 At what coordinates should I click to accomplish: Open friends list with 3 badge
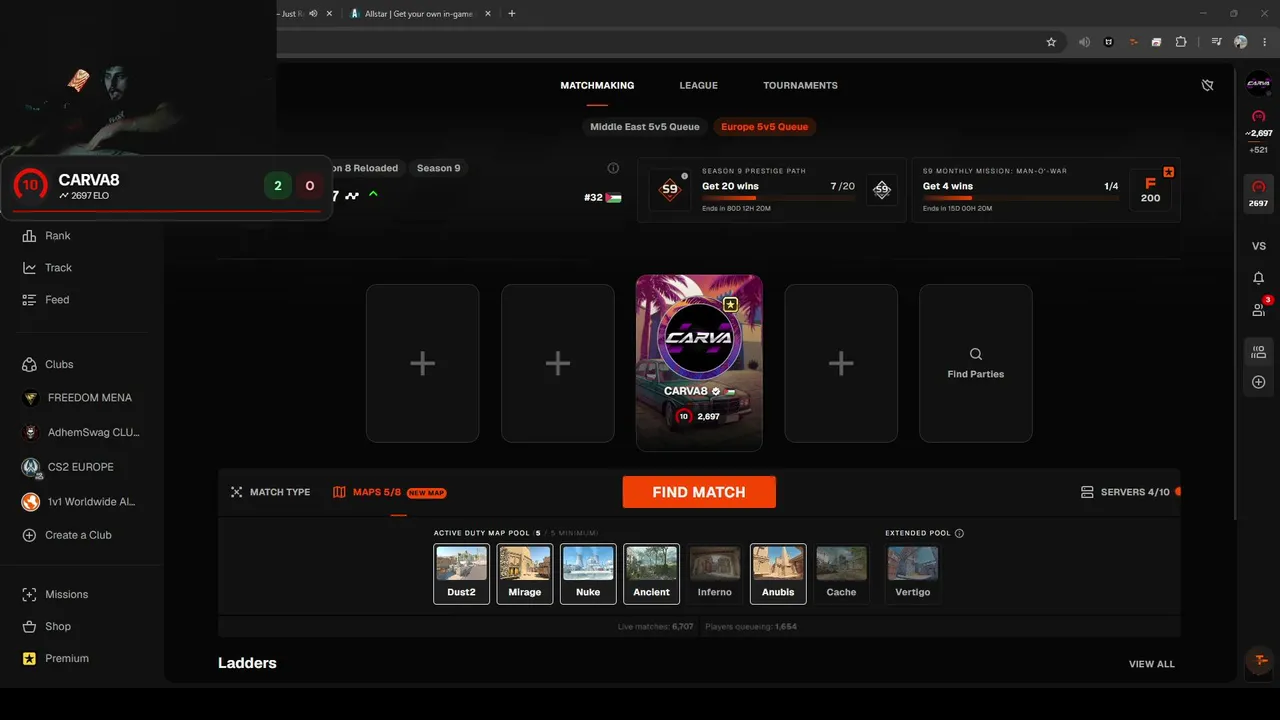[1259, 310]
